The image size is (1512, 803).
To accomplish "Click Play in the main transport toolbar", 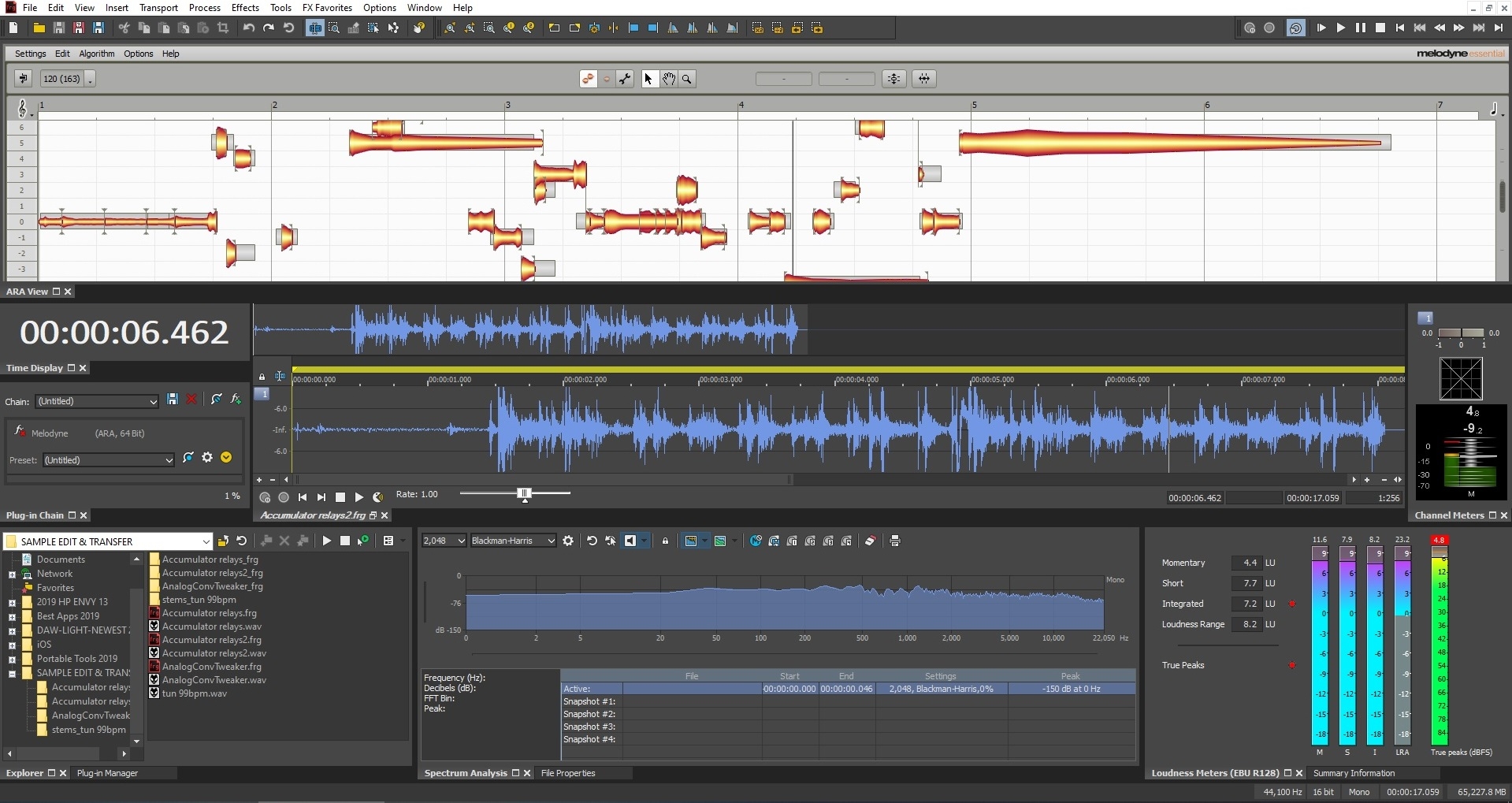I will (x=1340, y=28).
